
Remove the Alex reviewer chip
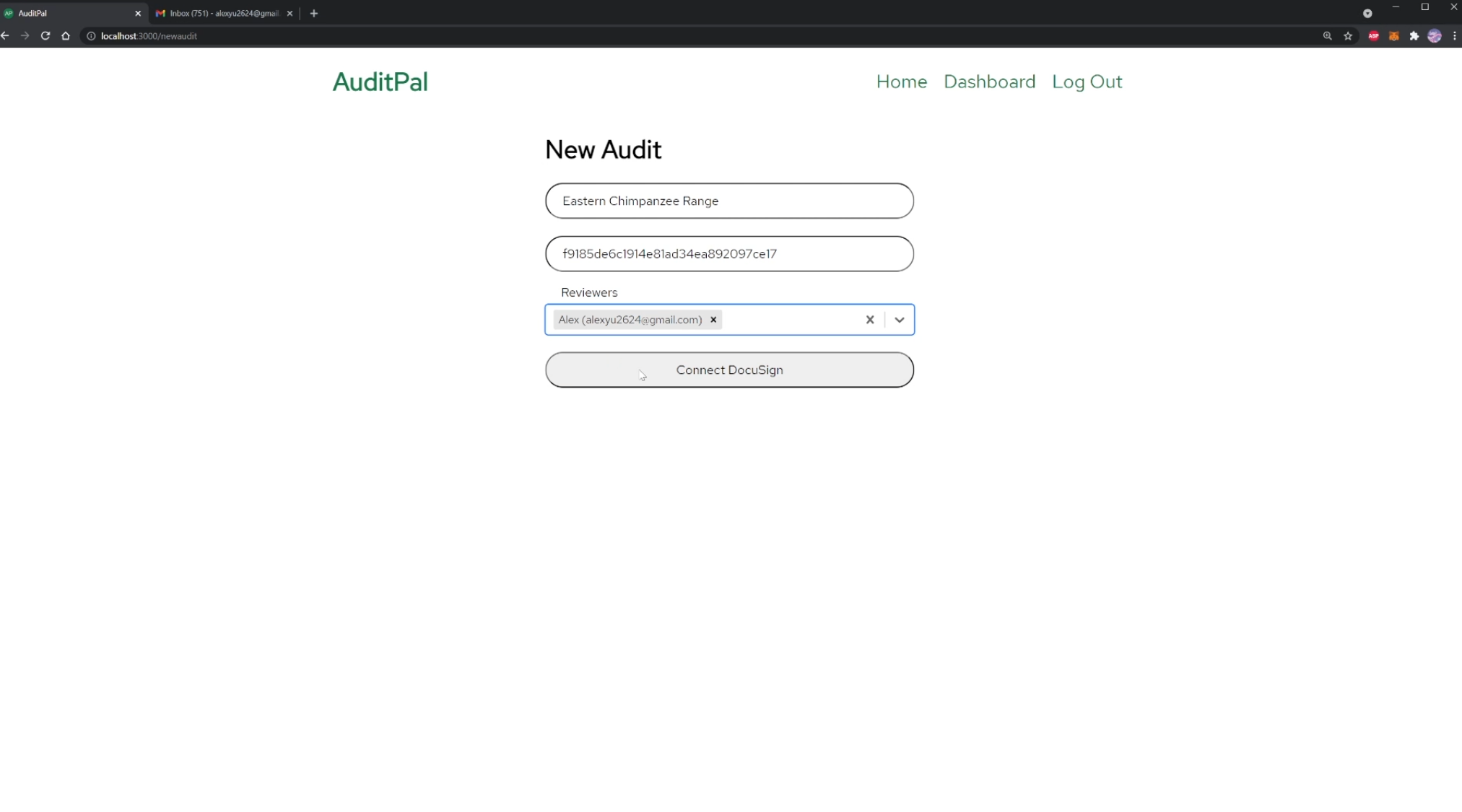coord(713,320)
